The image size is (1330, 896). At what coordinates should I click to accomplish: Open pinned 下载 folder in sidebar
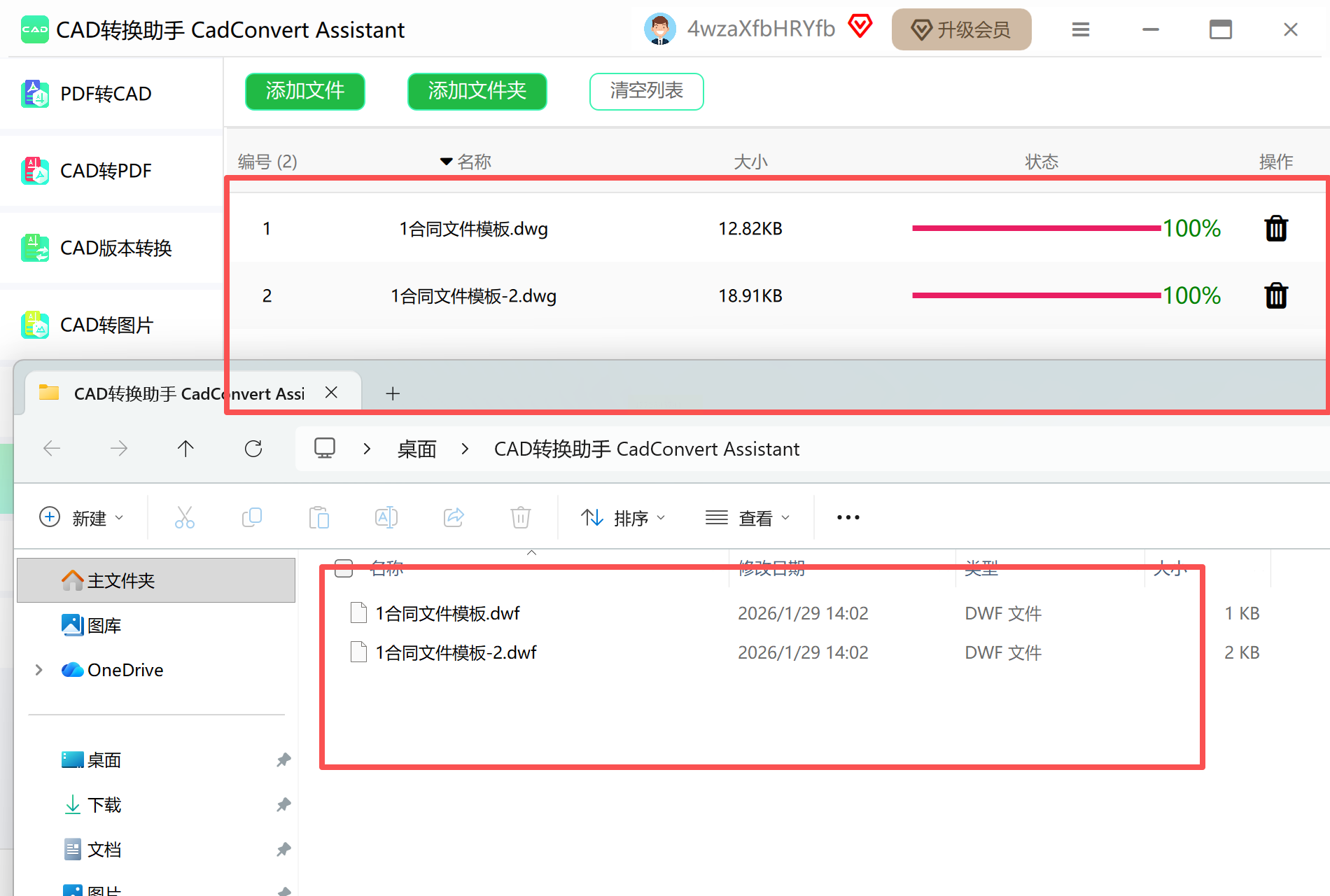click(x=92, y=804)
